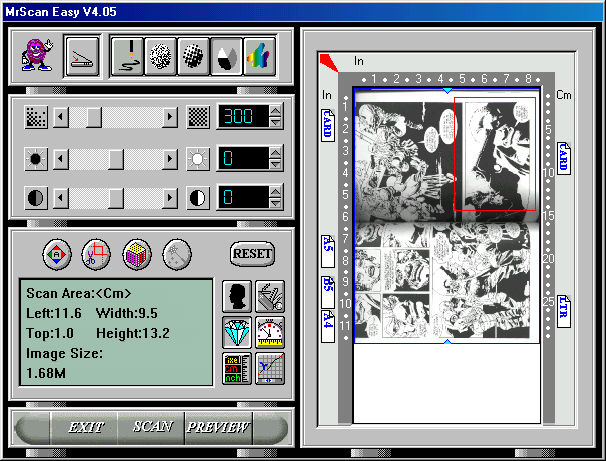Click the coarse resolution dots icon
This screenshot has width=606, height=461.
(36, 117)
